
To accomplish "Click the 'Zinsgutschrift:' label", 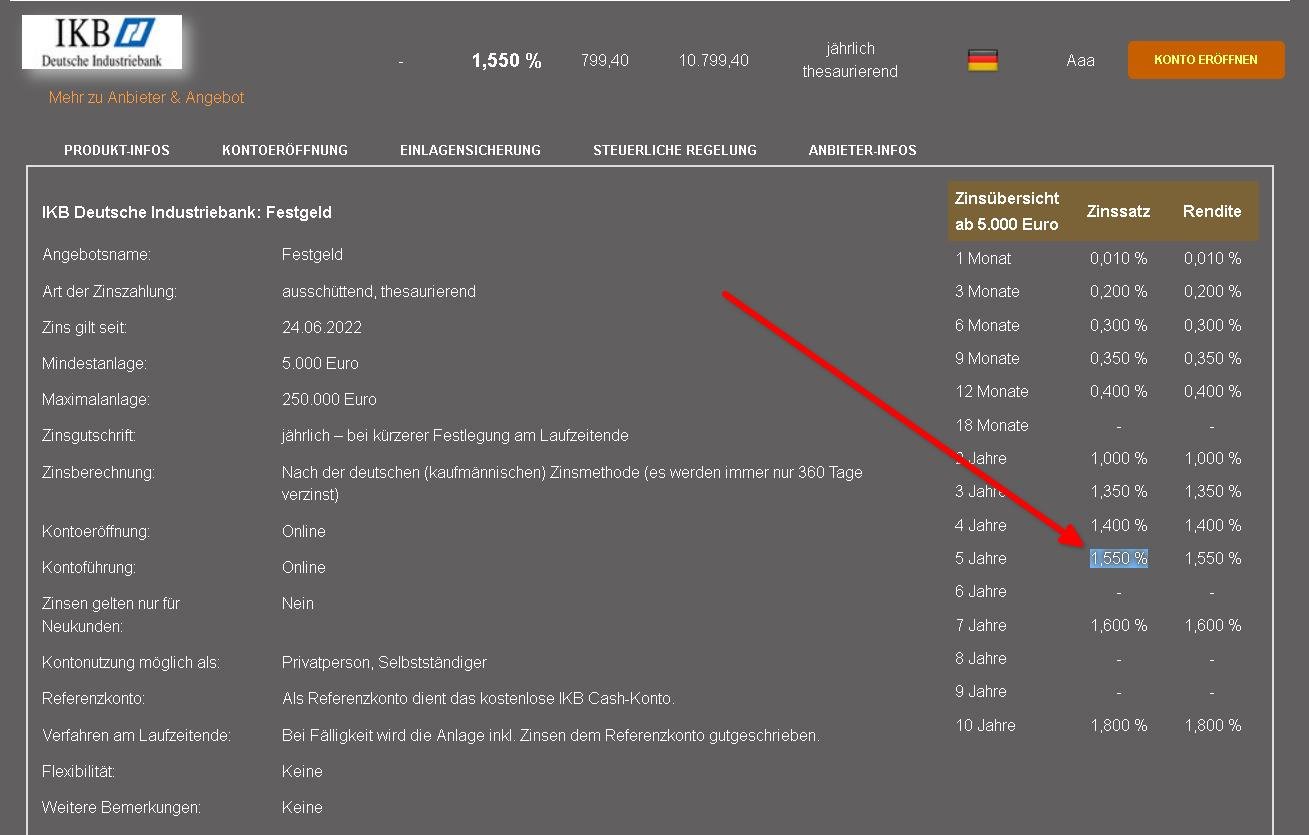I will click(89, 436).
